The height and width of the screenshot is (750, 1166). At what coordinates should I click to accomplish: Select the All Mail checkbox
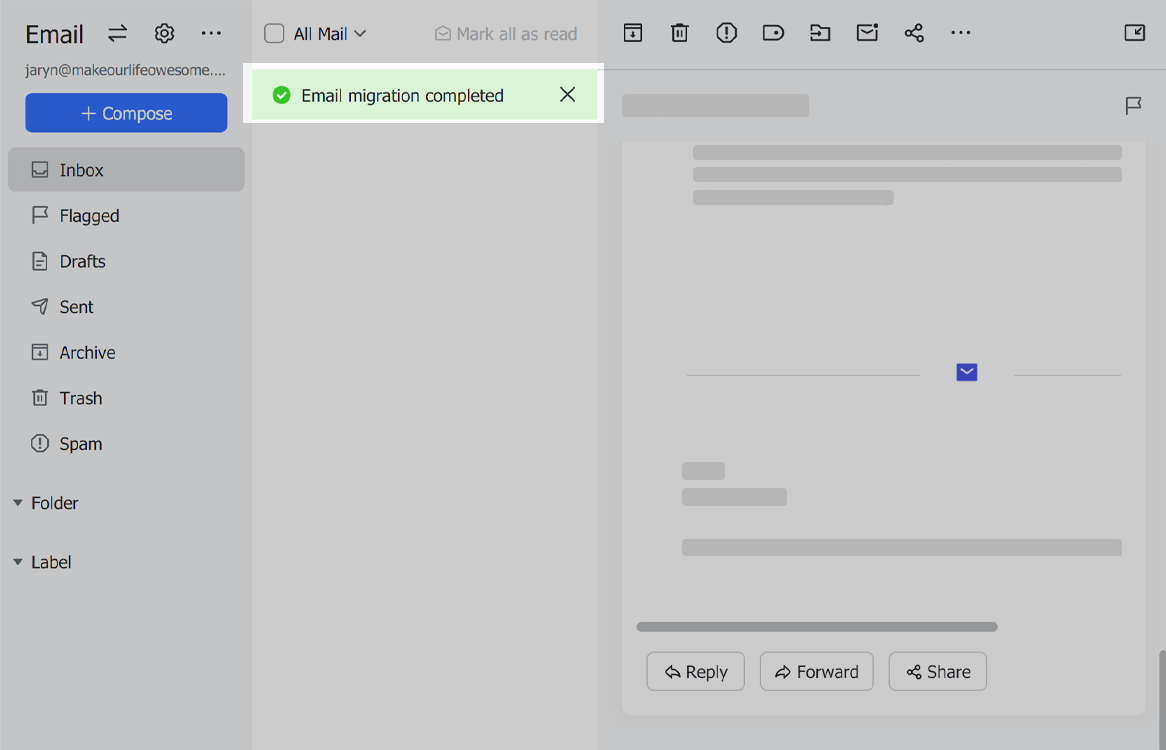(273, 32)
